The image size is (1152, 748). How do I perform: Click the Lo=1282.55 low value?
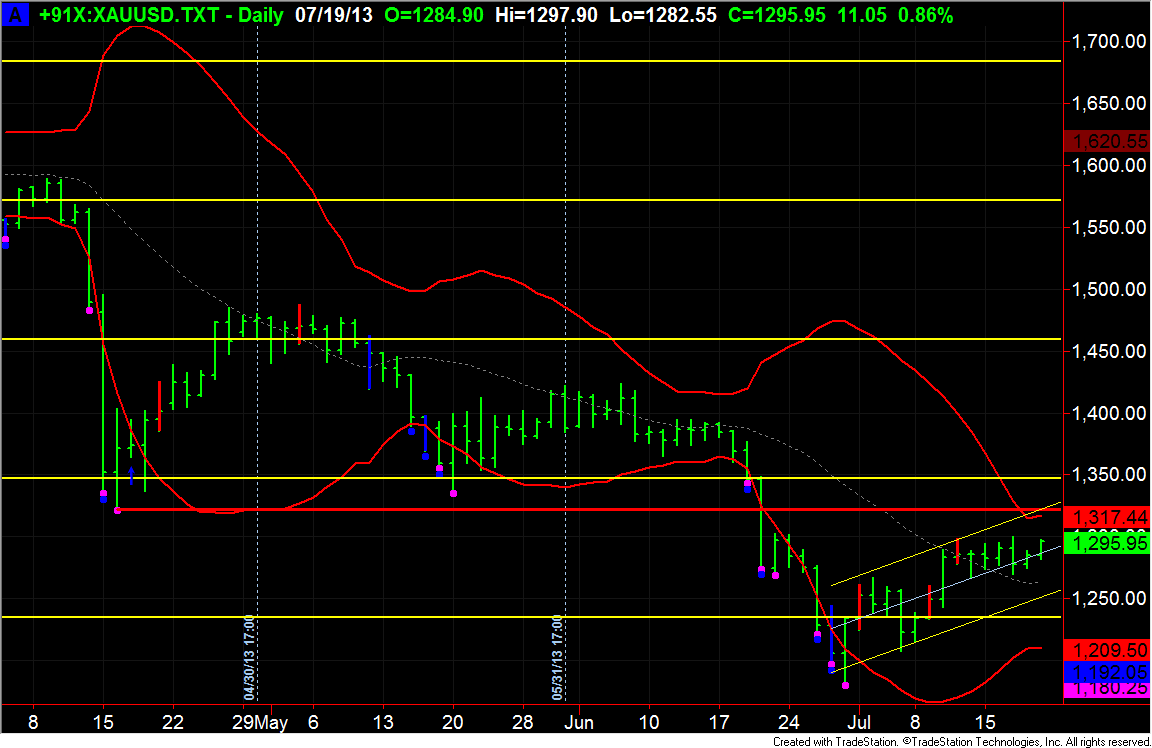(662, 15)
